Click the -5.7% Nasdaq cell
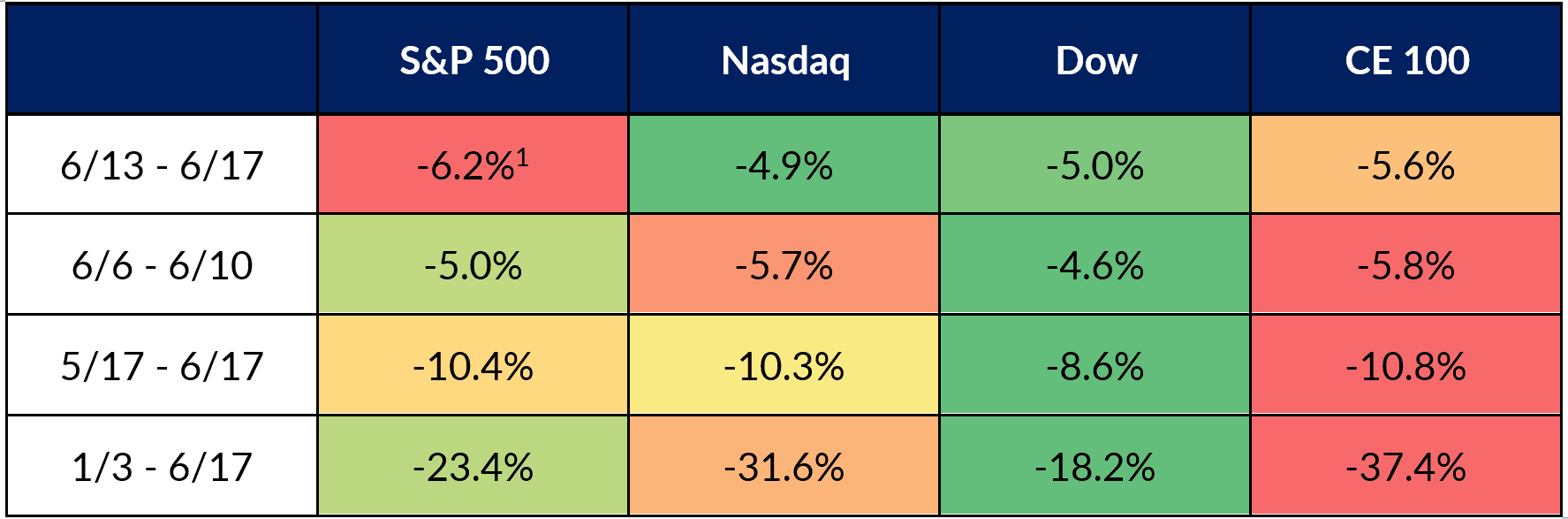The width and height of the screenshot is (1568, 519). (784, 265)
